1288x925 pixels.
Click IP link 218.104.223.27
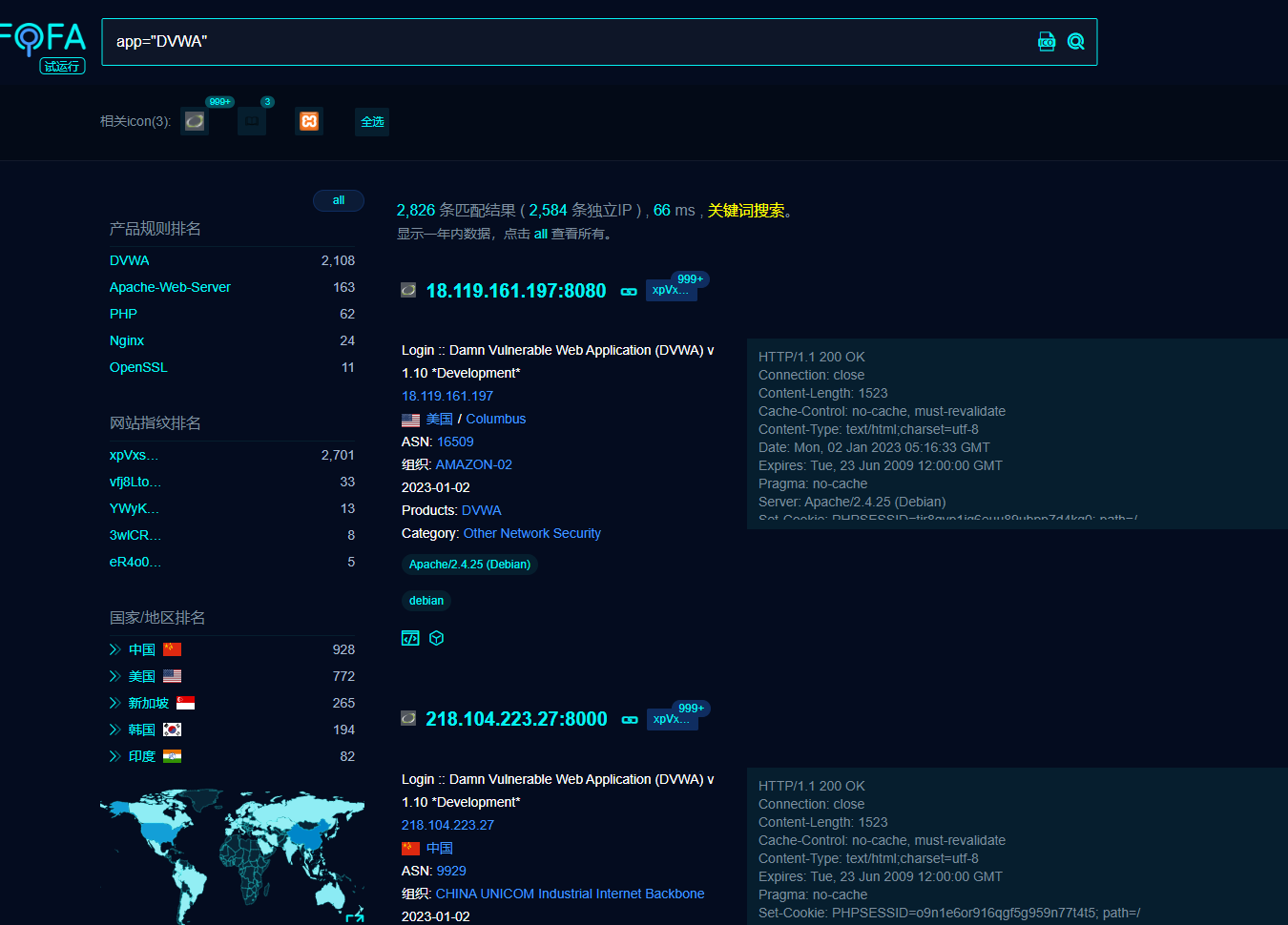448,825
